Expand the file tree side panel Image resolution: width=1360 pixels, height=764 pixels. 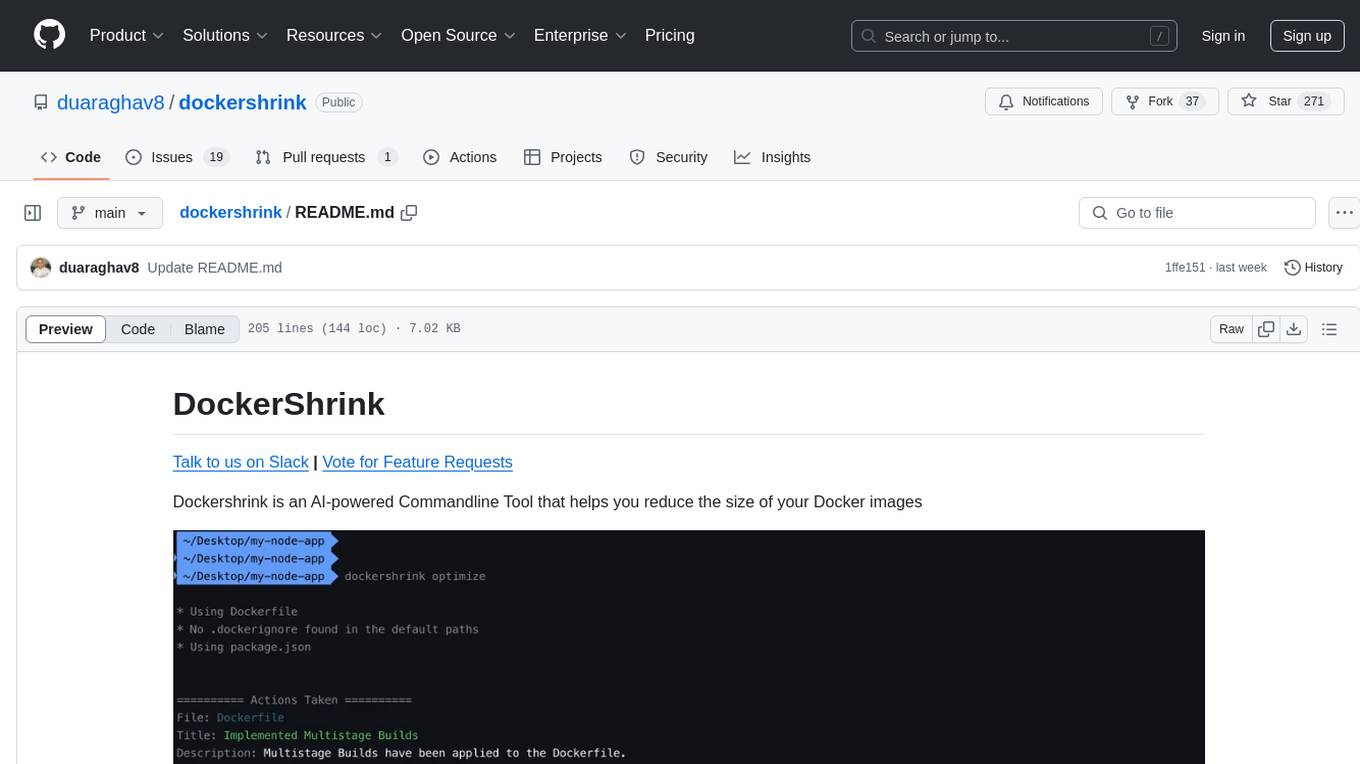(x=33, y=213)
